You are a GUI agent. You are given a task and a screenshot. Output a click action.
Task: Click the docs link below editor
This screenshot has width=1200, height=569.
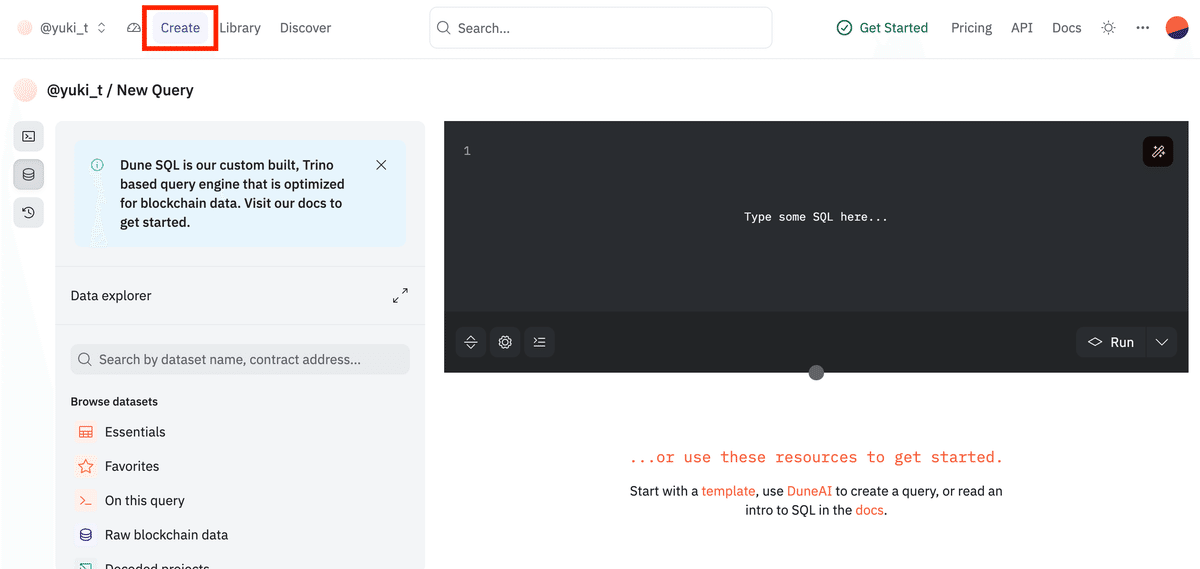pyautogui.click(x=869, y=510)
